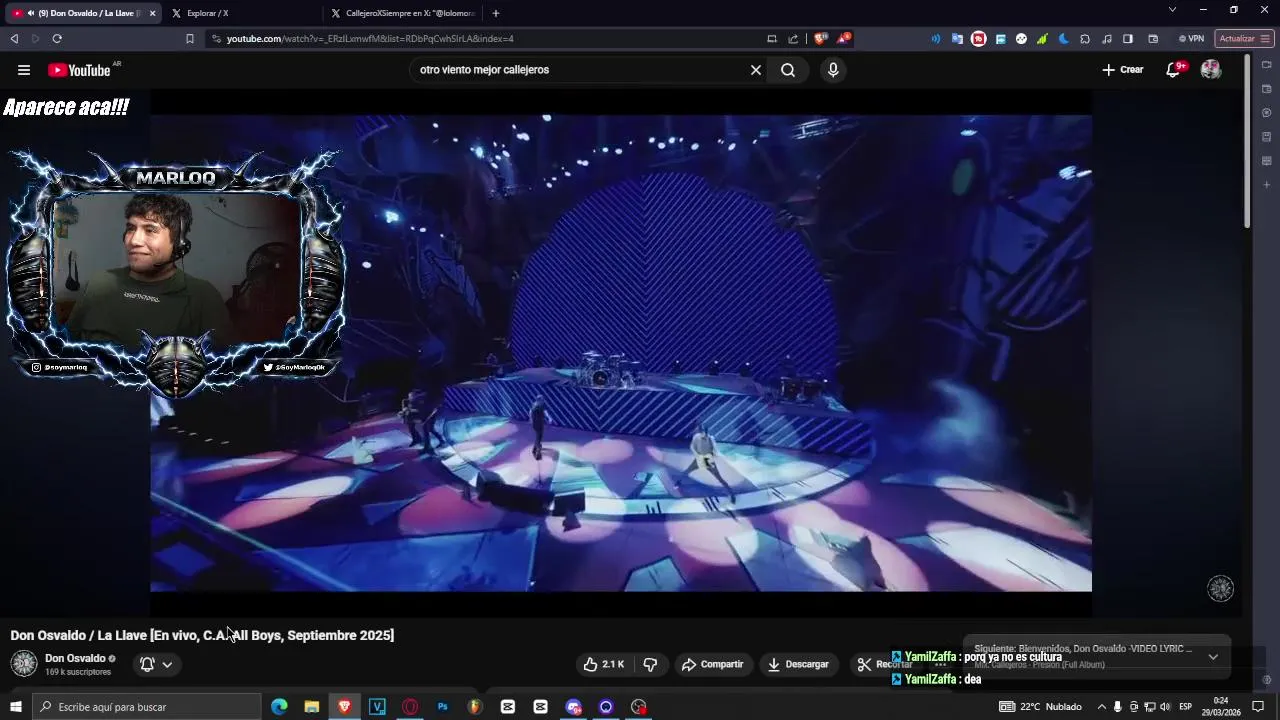Click the taskbar volume speaker icon
The image size is (1280, 720).
[x=1166, y=707]
